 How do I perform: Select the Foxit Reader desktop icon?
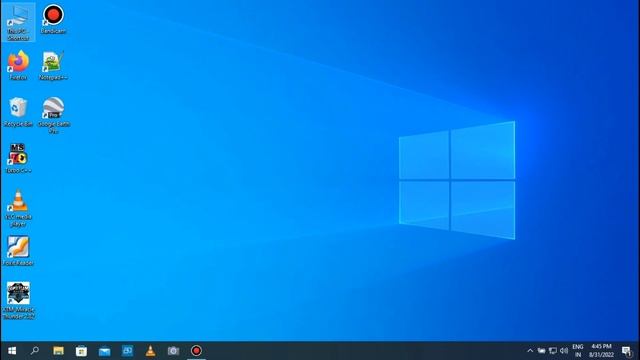click(18, 251)
